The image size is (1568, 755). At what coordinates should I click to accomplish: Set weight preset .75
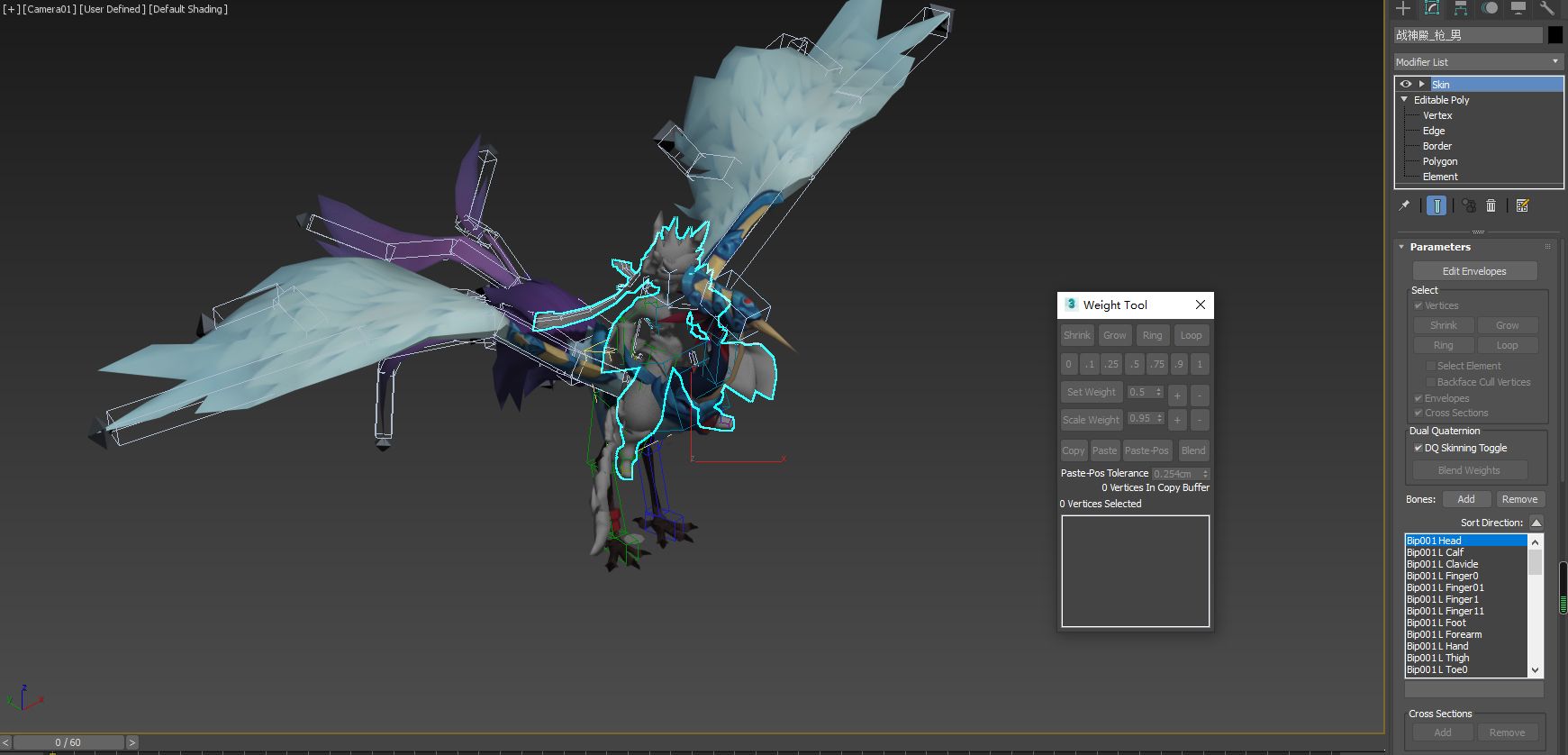[1156, 364]
